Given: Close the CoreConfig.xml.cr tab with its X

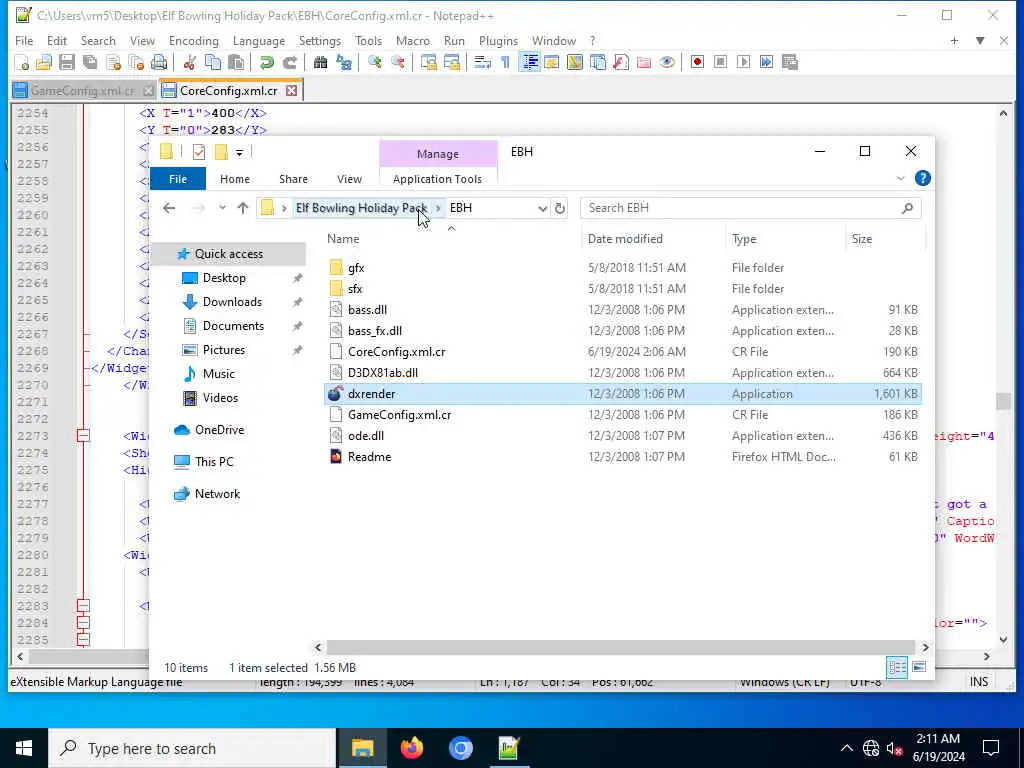Looking at the screenshot, I should click(x=292, y=91).
